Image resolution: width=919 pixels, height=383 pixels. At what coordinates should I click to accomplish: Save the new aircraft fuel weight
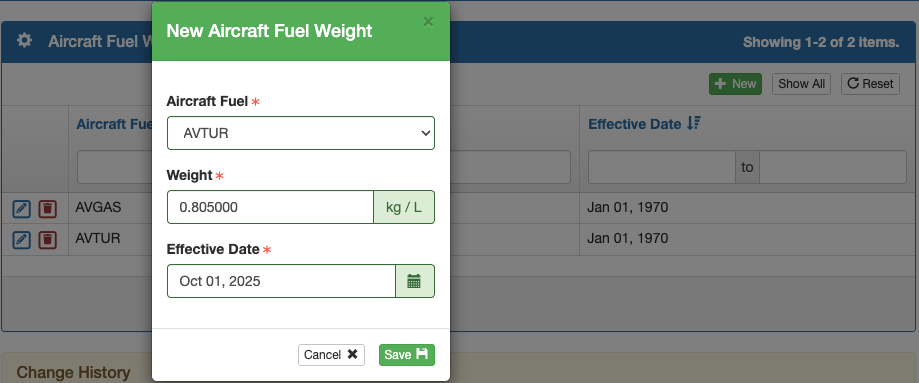407,355
